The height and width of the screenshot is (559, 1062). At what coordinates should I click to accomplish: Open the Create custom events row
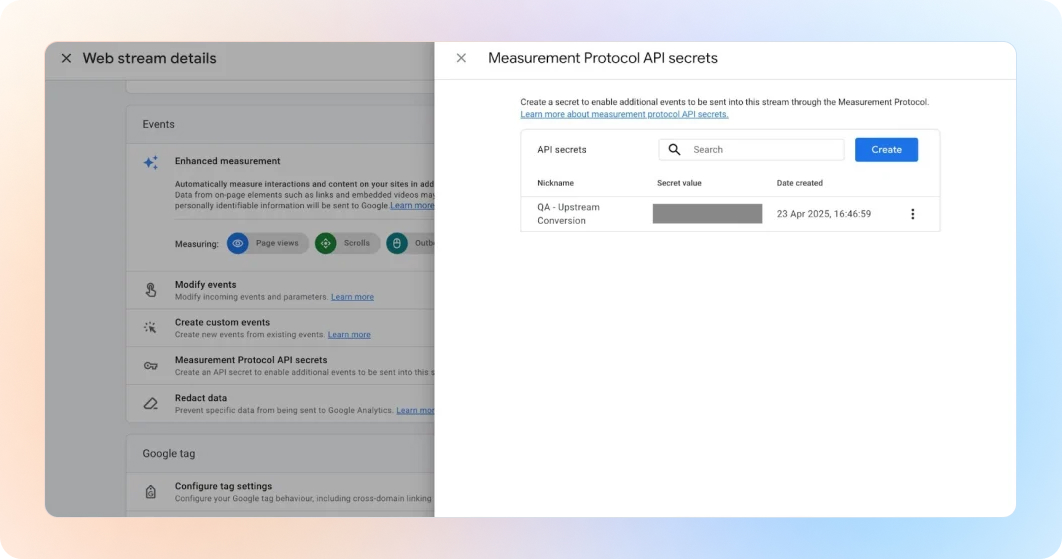click(x=280, y=328)
